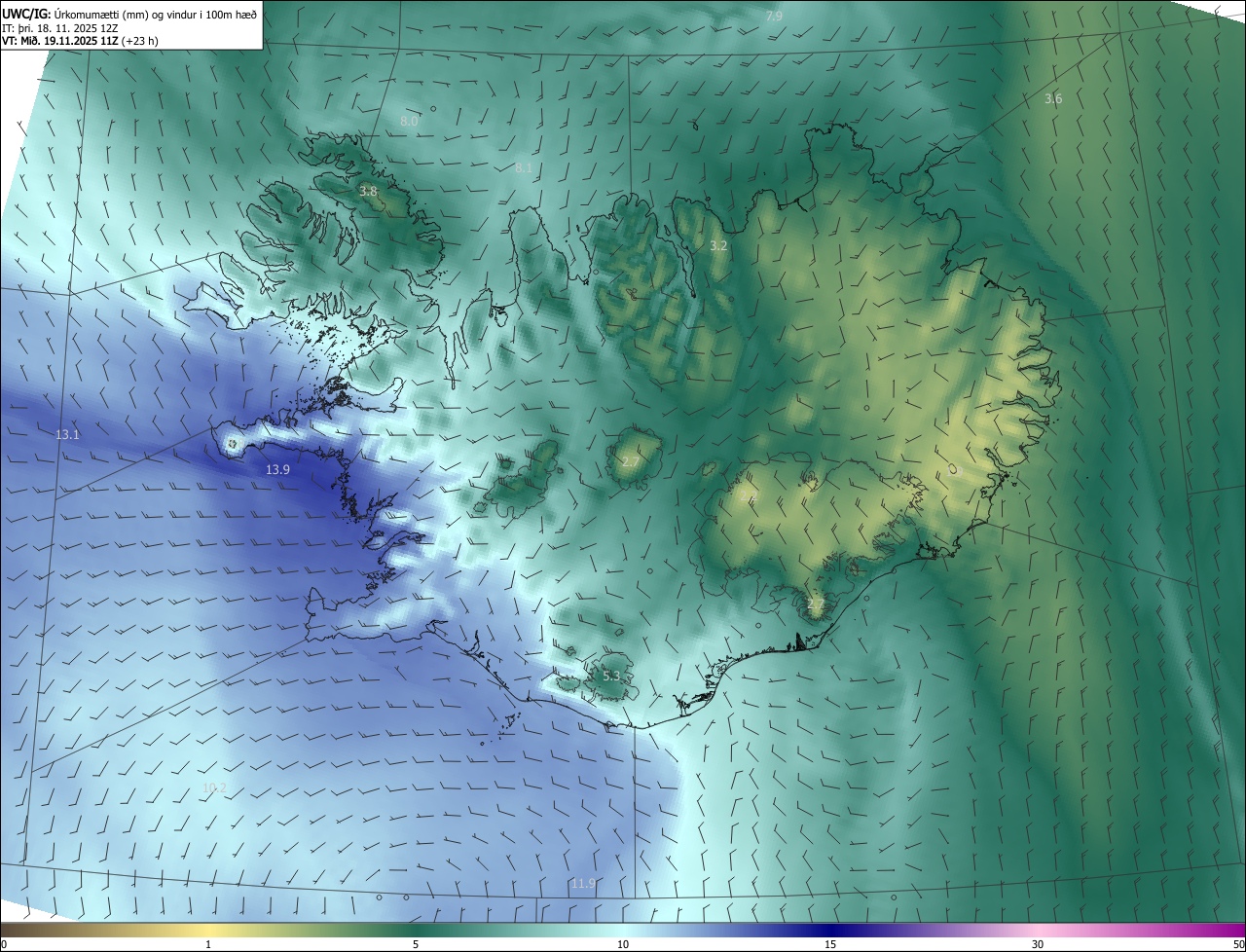Click the 13.1 value label on the map
The image size is (1246, 952).
click(x=67, y=435)
